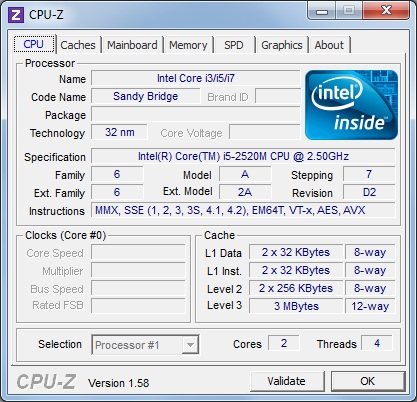The height and width of the screenshot is (402, 417).
Task: Go to the SPD tab
Action: click(234, 45)
